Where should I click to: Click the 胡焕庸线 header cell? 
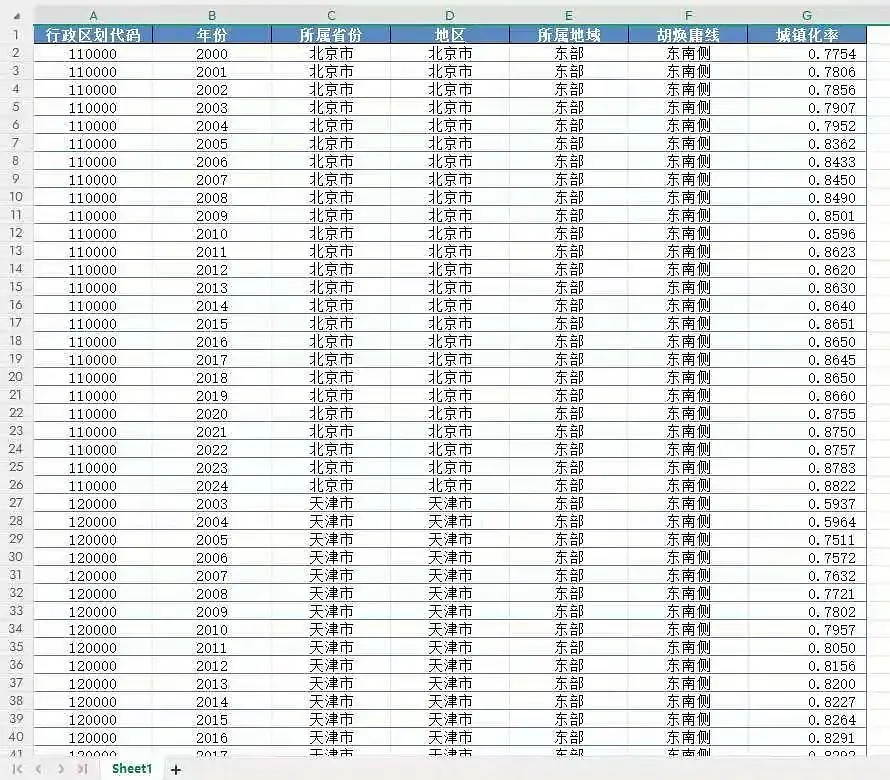tap(688, 35)
